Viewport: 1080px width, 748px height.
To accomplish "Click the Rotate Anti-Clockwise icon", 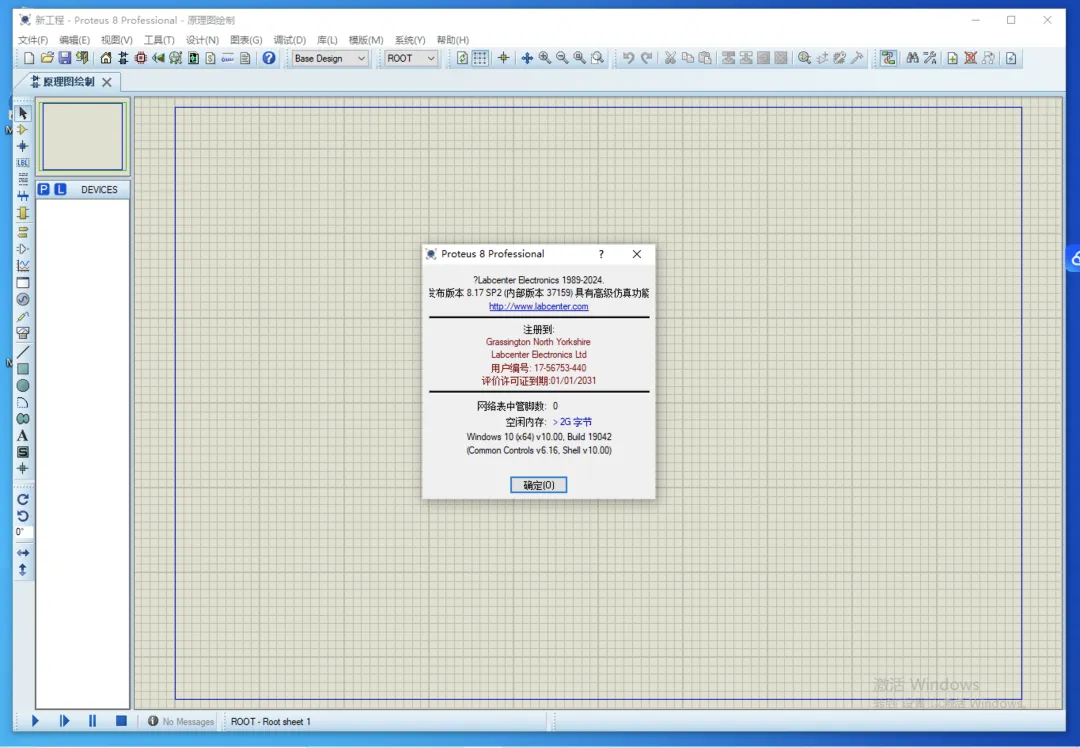I will [x=23, y=516].
